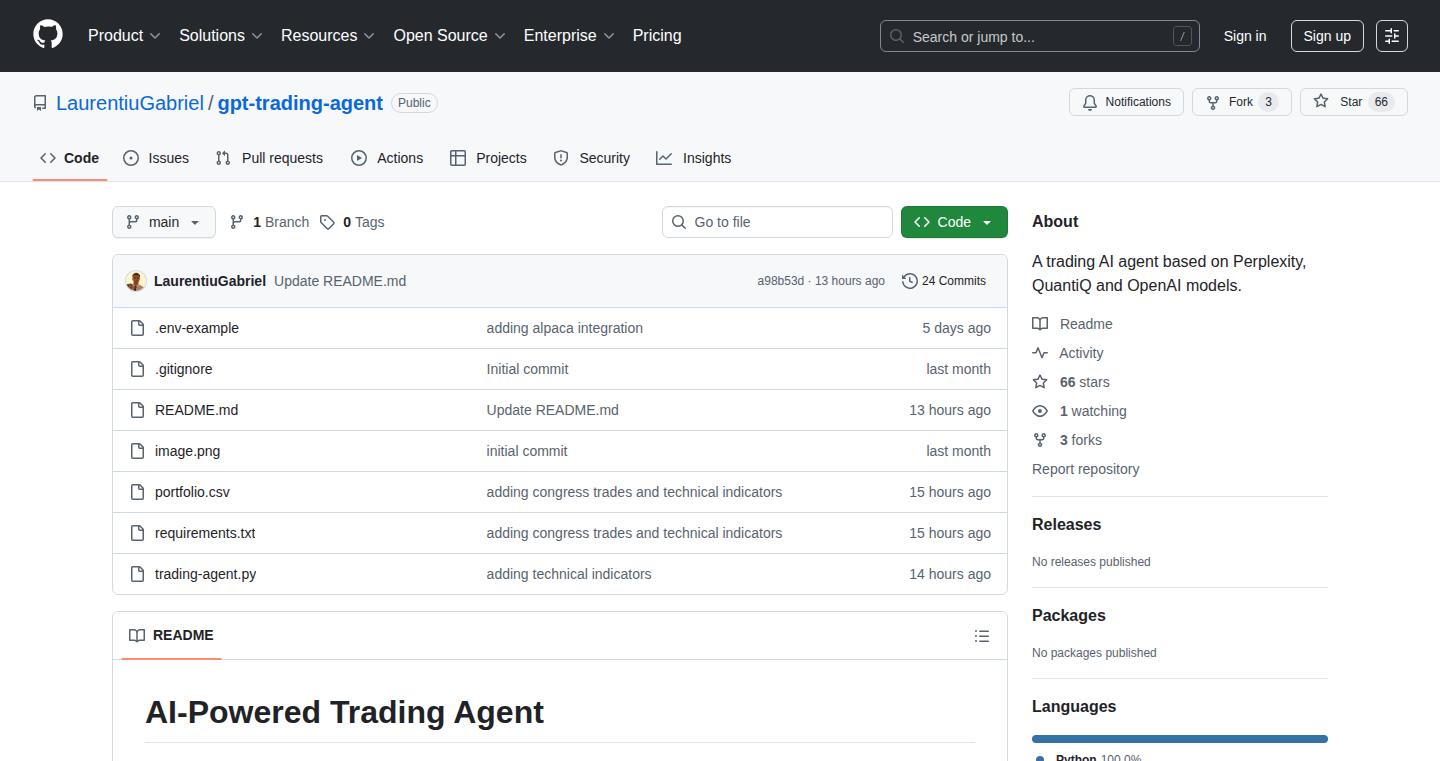The height and width of the screenshot is (761, 1440).
Task: Click the README outline list icon
Action: (x=982, y=636)
